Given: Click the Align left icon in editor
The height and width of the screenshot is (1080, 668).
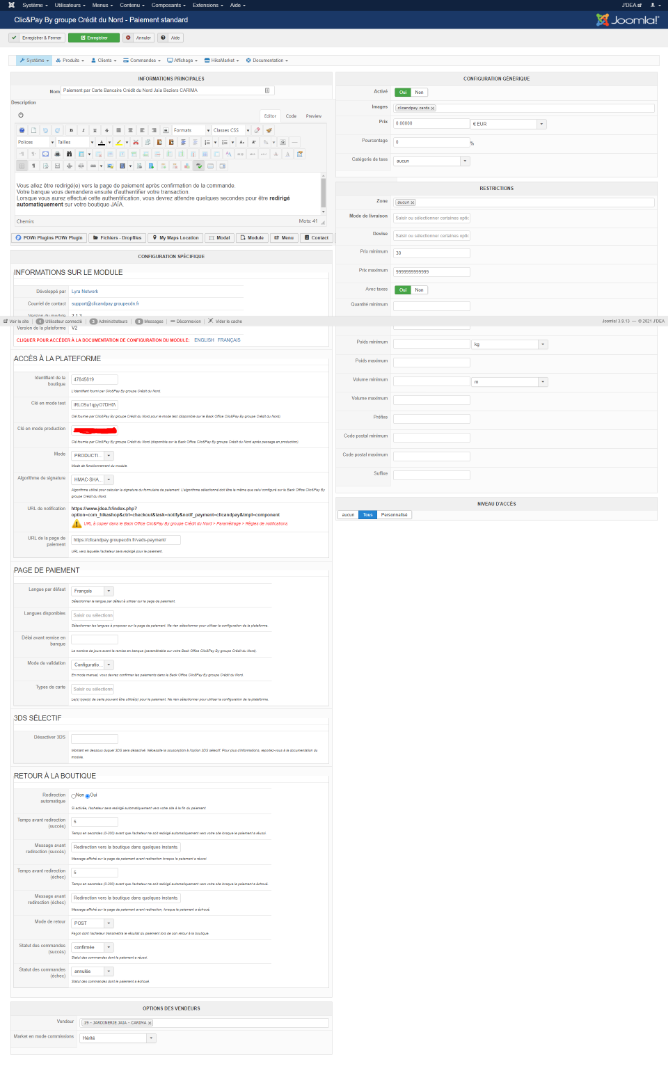Looking at the screenshot, I should pos(142,129).
